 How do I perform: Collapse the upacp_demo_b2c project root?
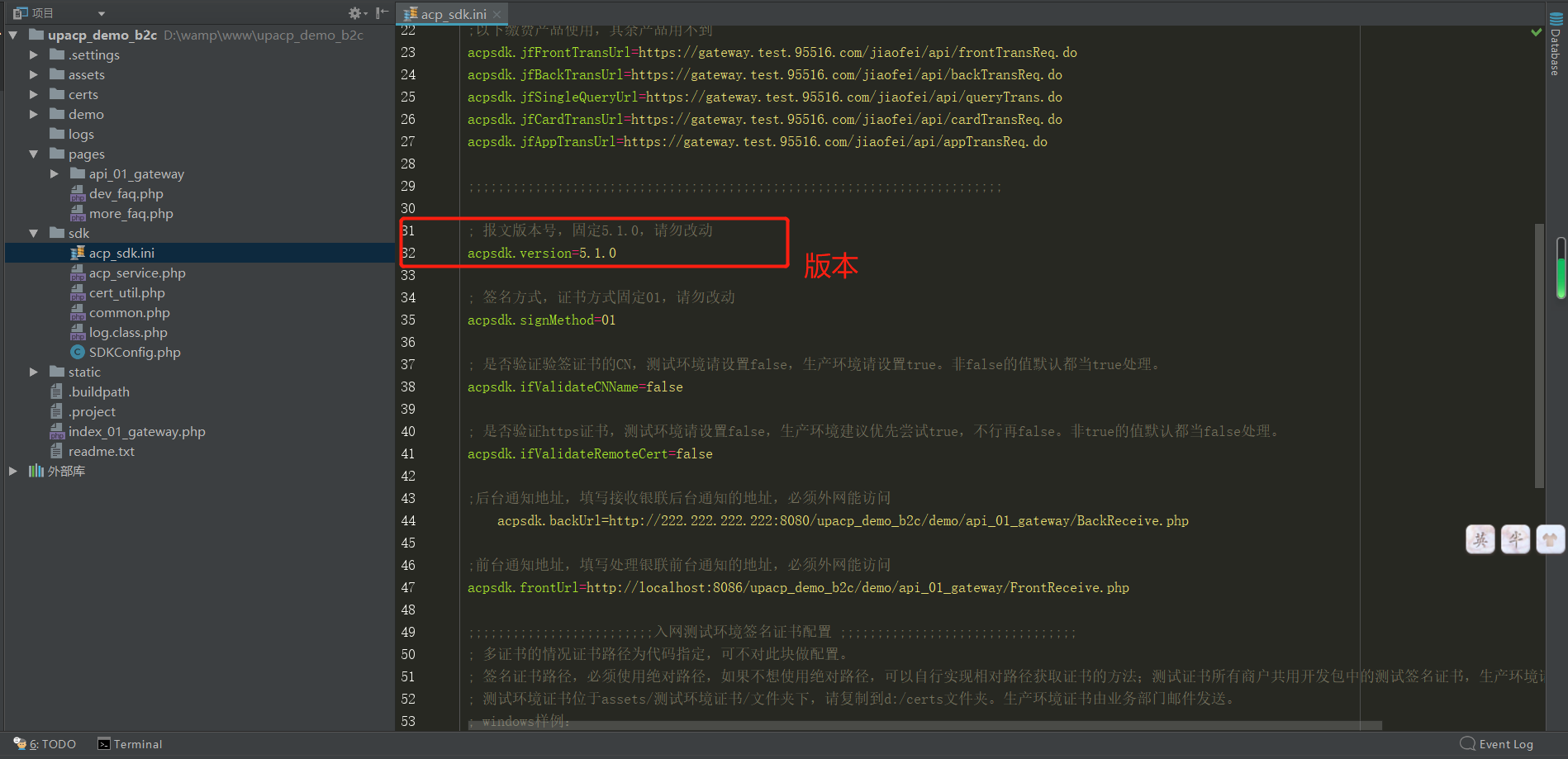click(13, 36)
